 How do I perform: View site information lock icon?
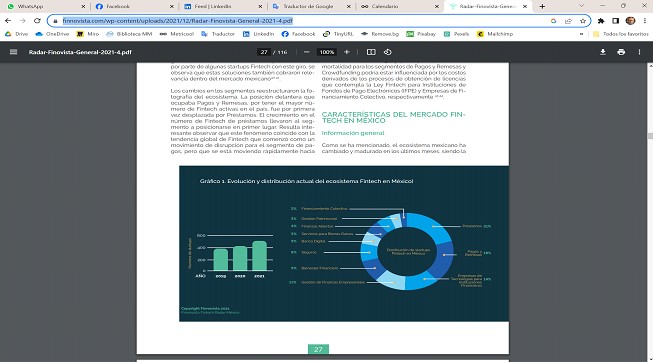[55, 21]
